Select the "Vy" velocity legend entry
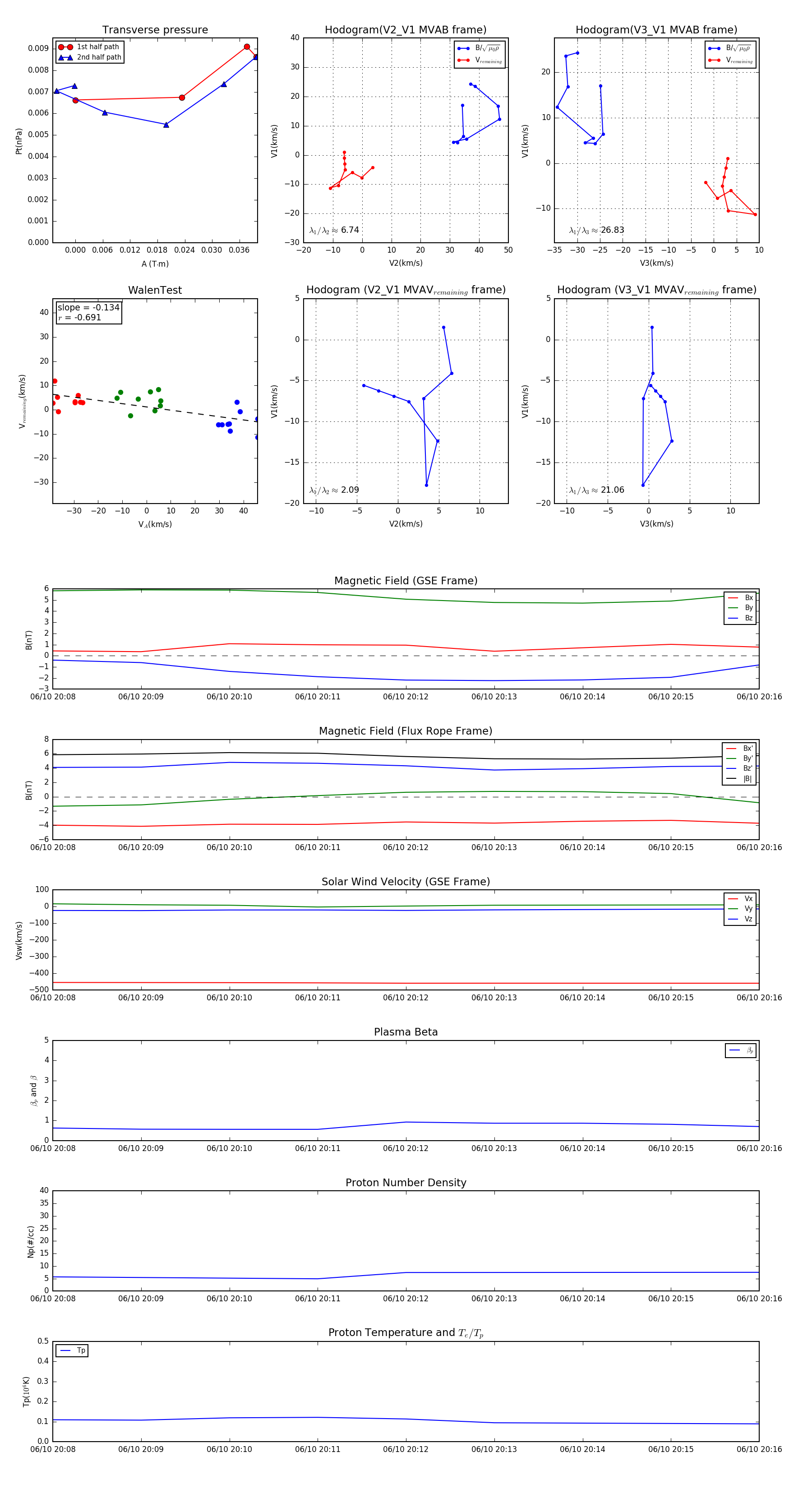The image size is (812, 1489). 740,909
